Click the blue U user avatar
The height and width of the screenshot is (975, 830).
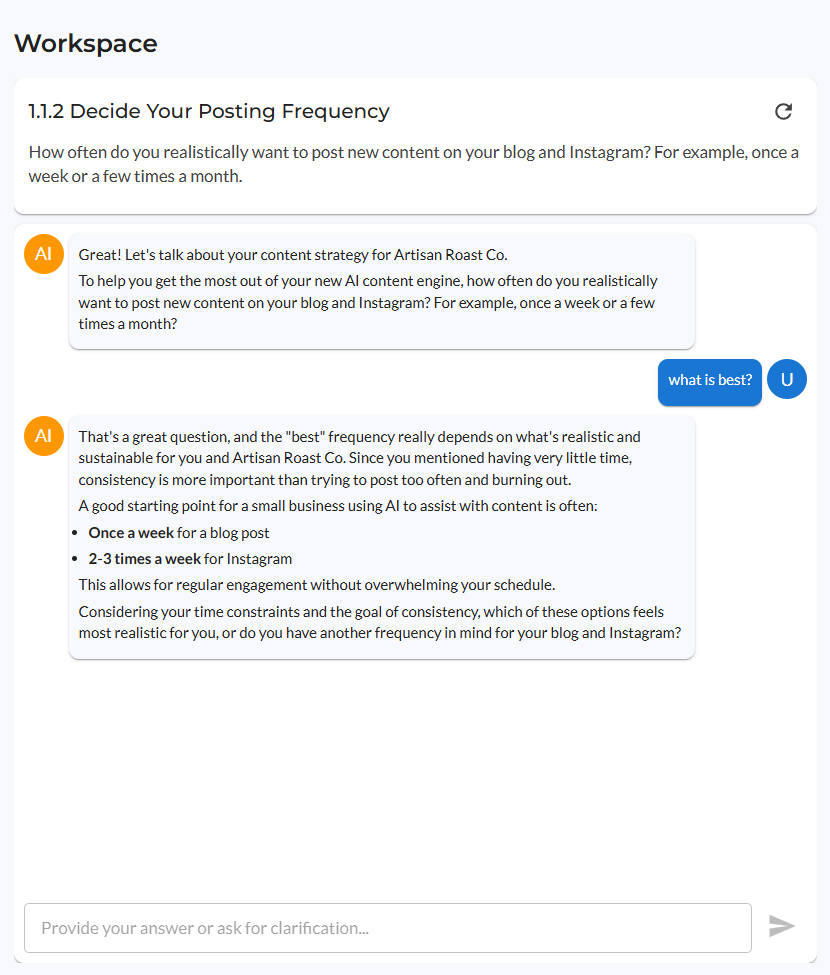pos(787,379)
